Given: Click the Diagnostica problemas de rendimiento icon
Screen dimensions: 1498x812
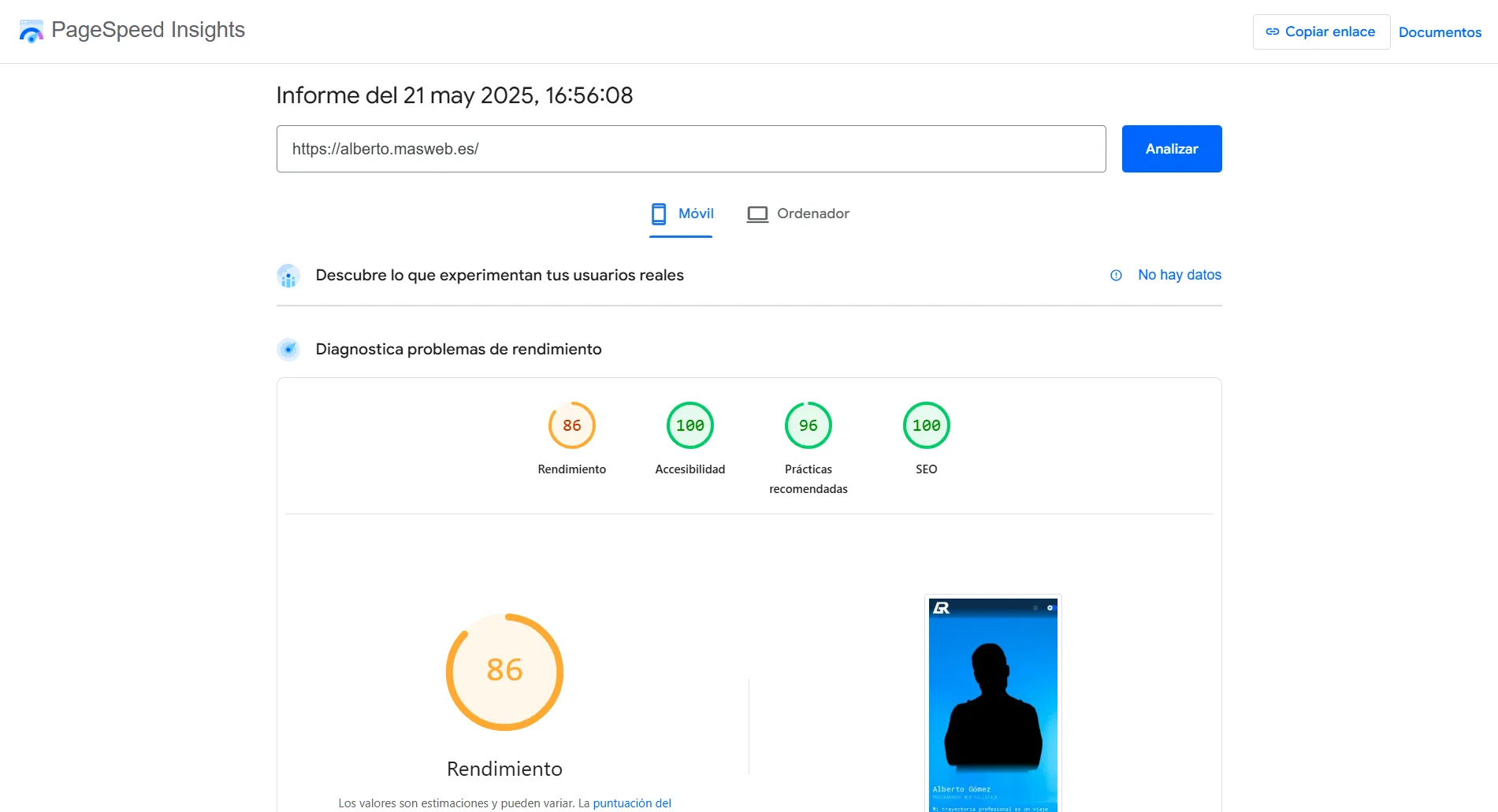Looking at the screenshot, I should pyautogui.click(x=289, y=349).
